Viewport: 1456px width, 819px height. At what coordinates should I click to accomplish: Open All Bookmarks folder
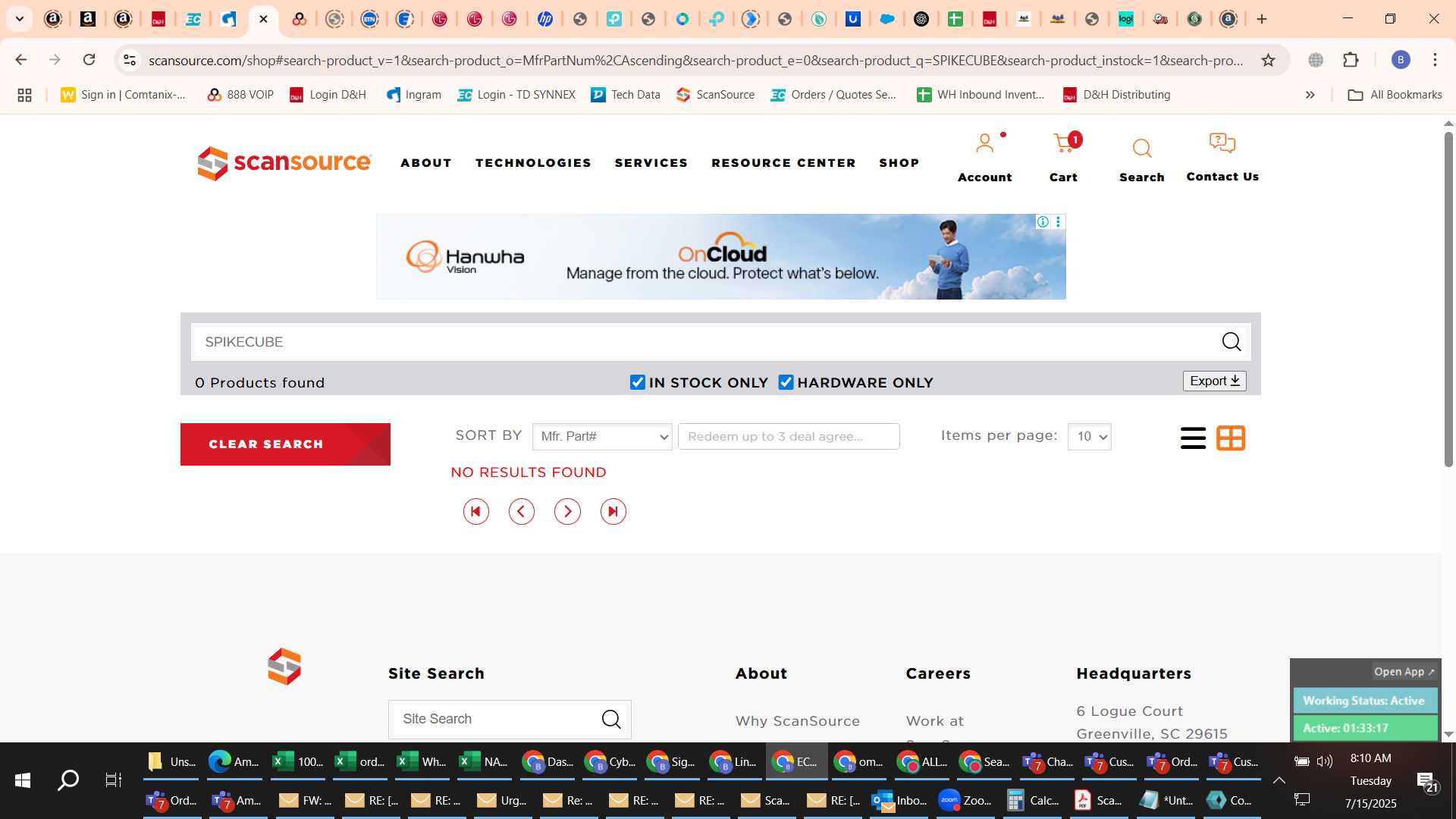click(1395, 95)
